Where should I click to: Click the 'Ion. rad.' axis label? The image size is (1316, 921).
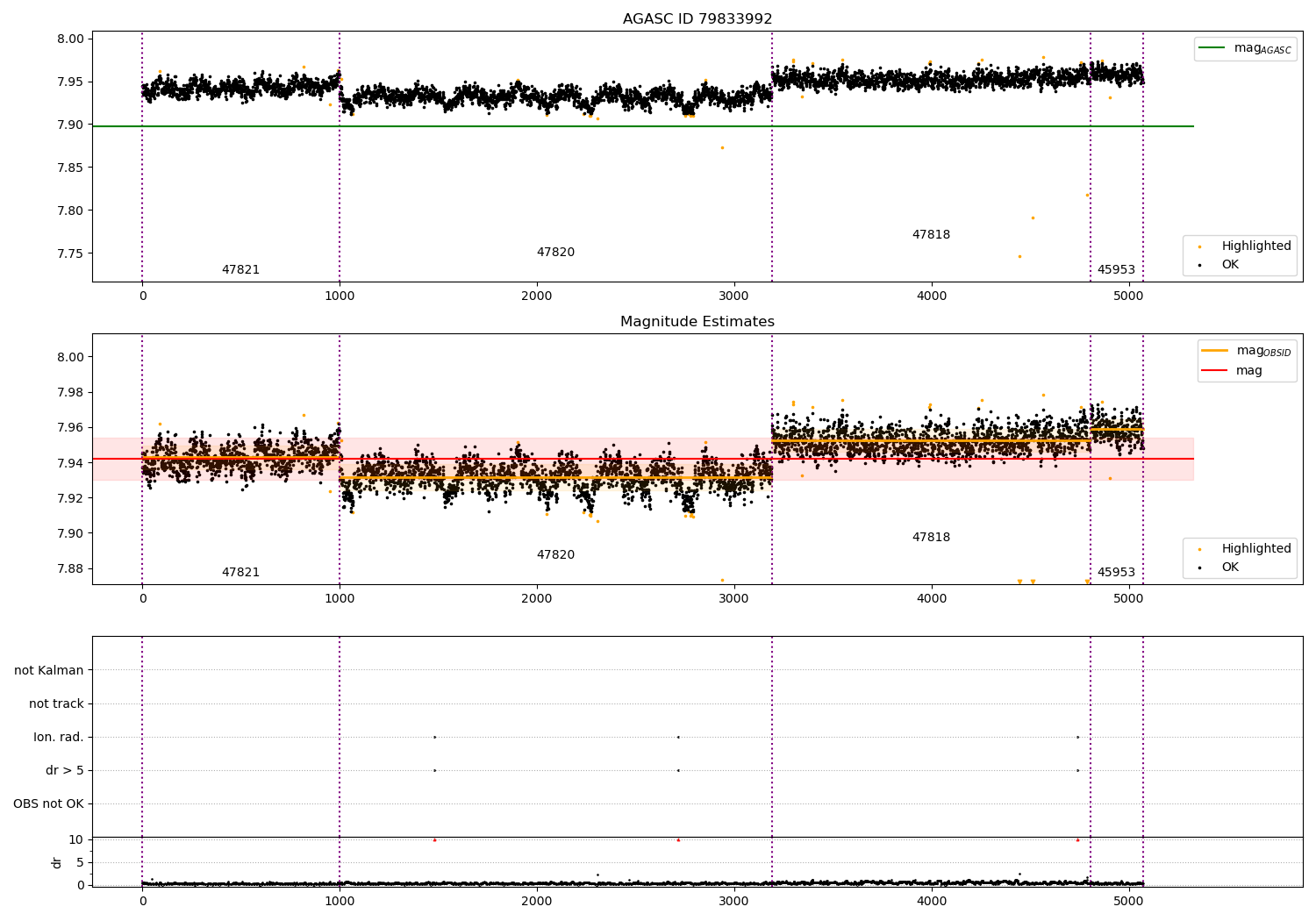coord(59,737)
